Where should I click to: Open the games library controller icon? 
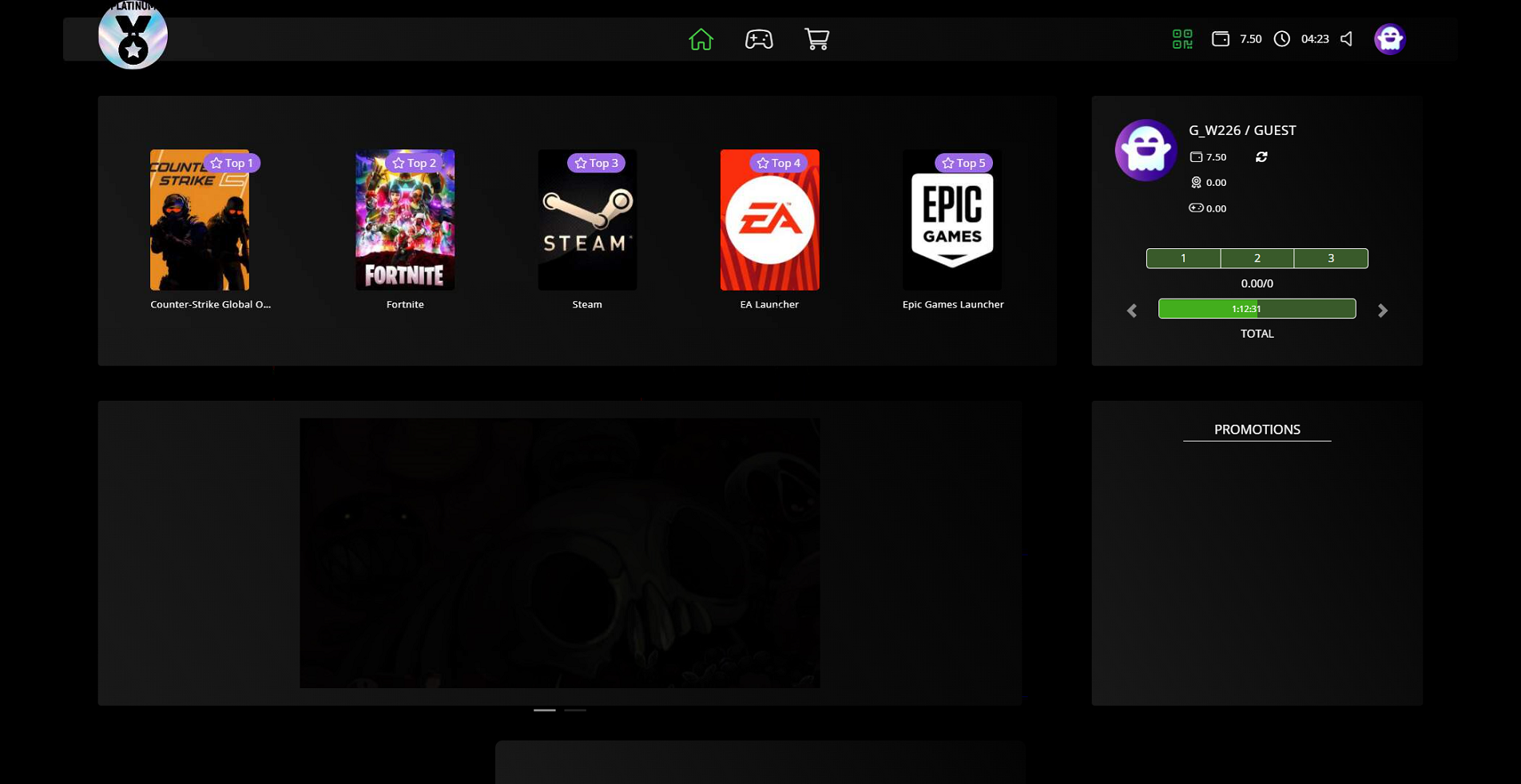pos(759,39)
